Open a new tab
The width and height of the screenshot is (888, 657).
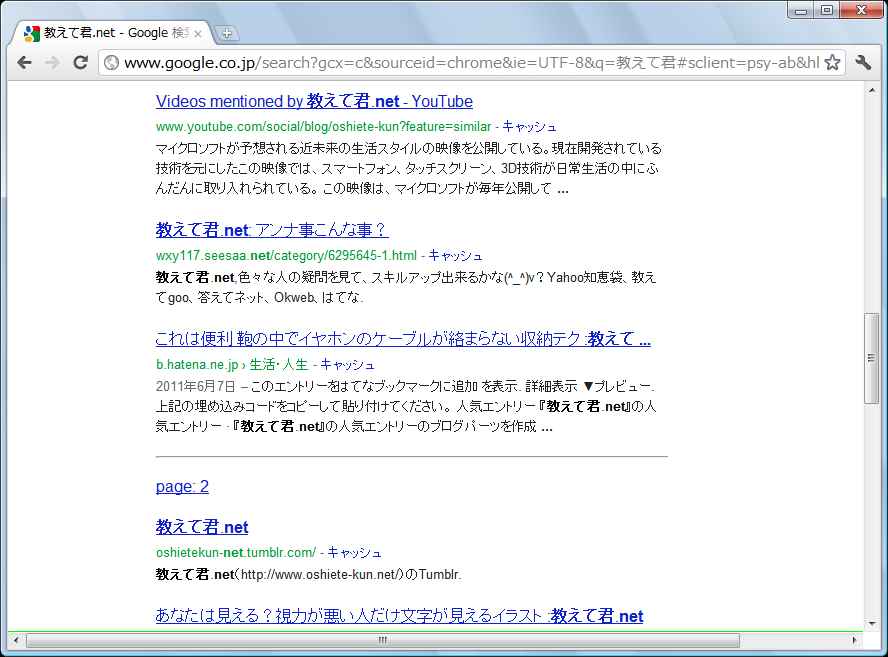tap(227, 33)
